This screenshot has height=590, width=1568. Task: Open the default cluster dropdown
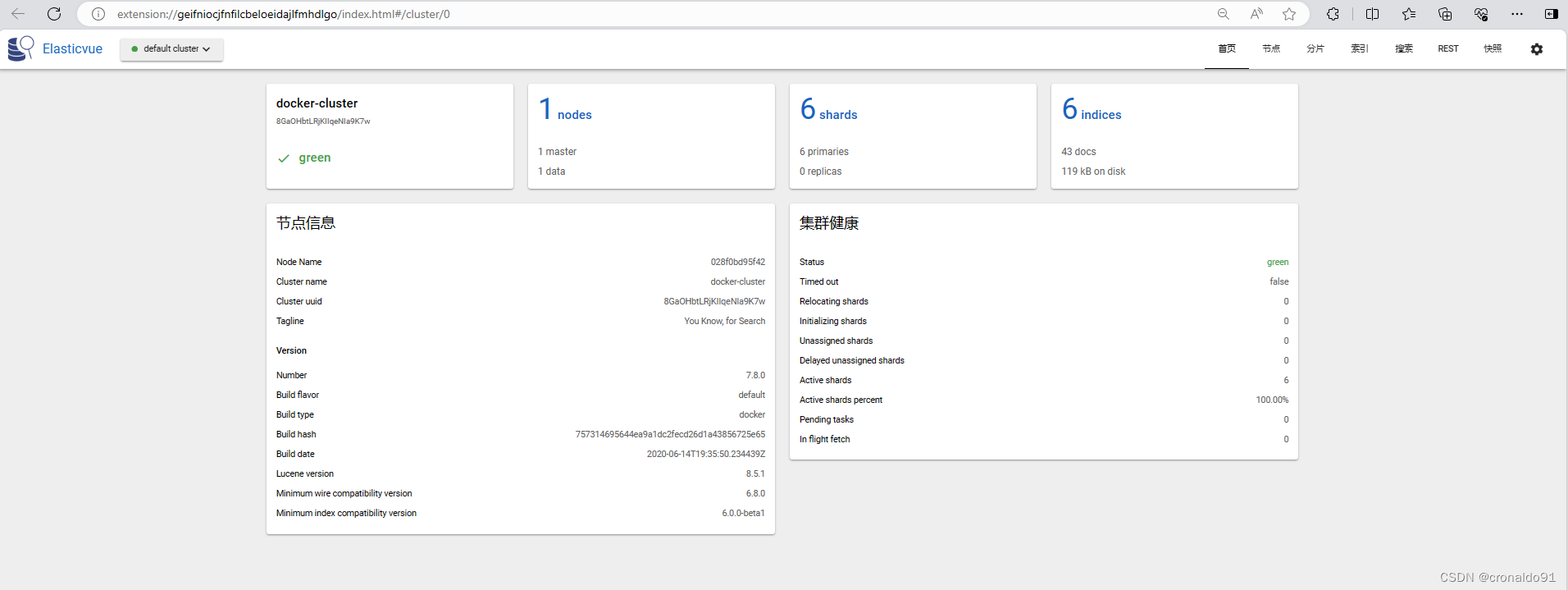click(171, 49)
